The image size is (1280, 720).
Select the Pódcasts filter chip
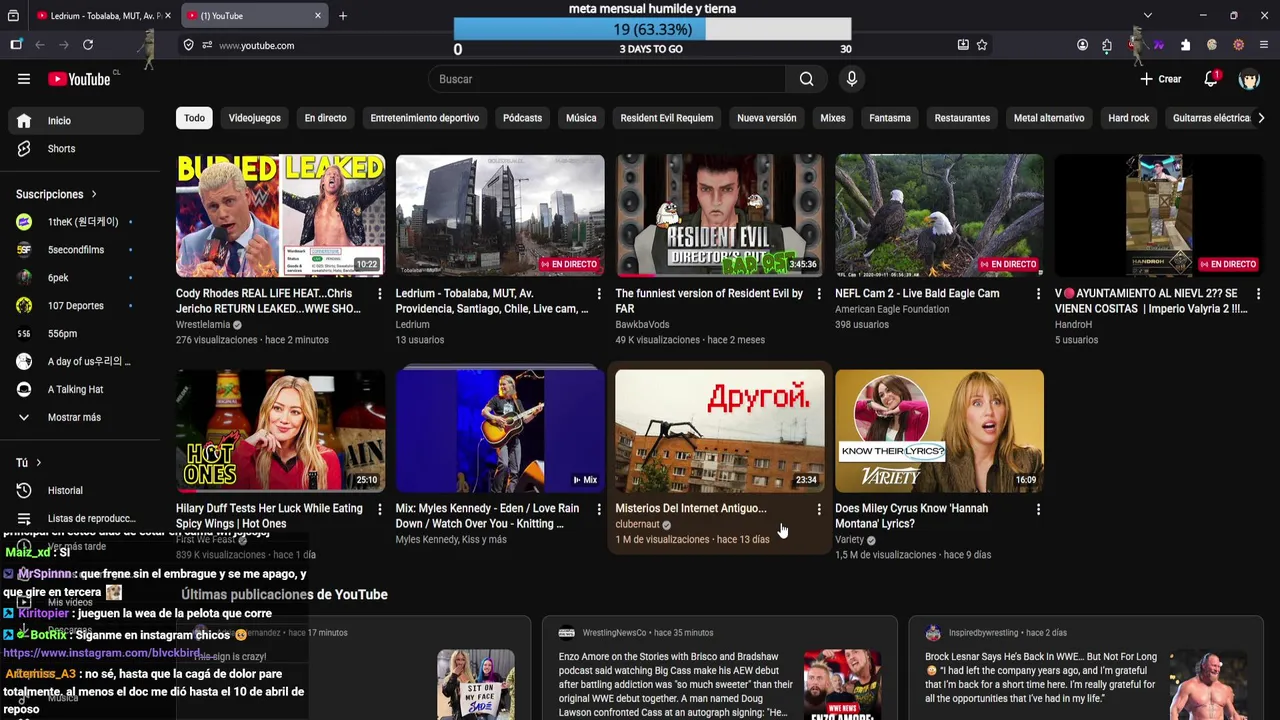tap(522, 118)
